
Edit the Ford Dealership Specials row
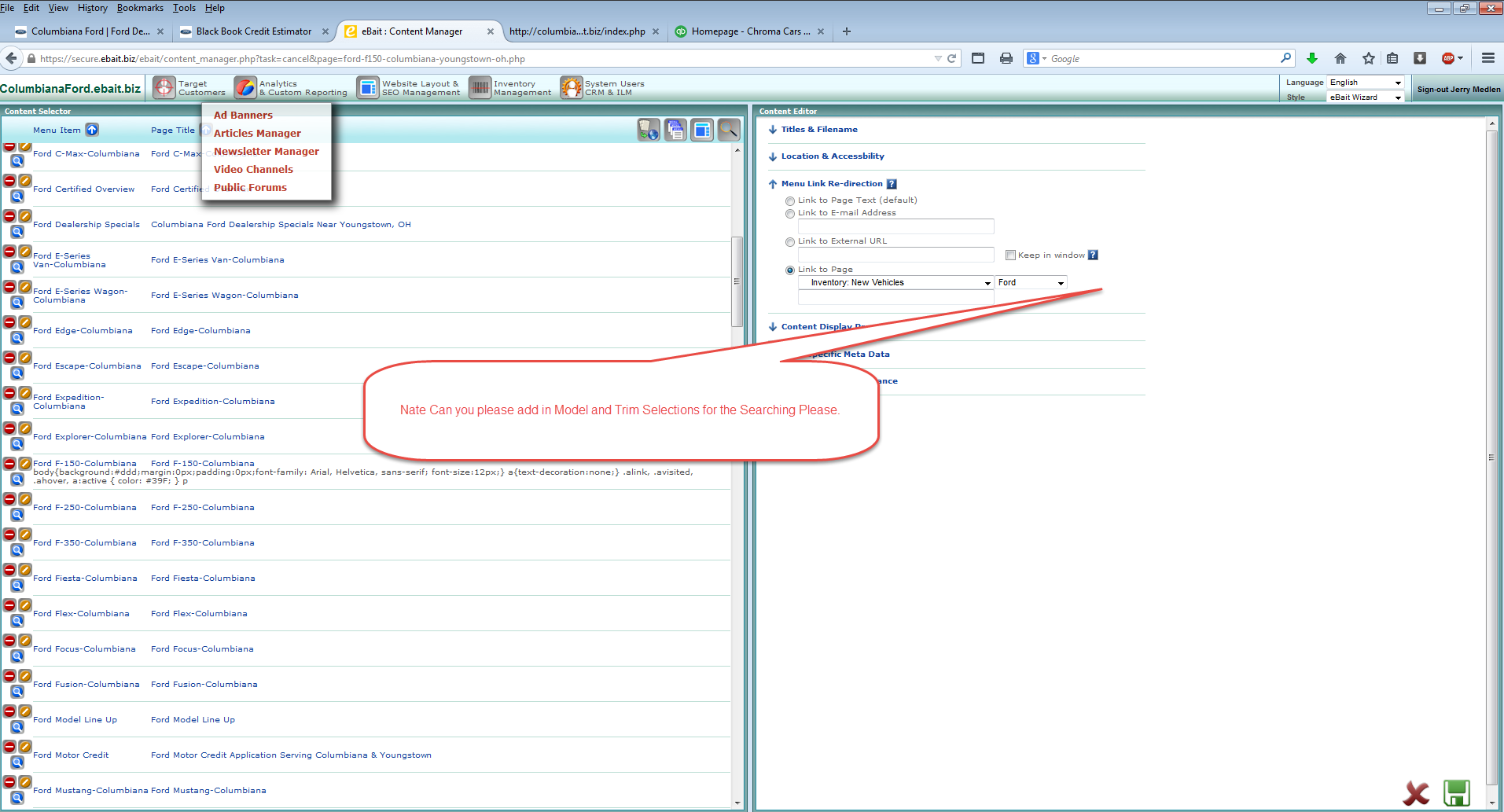point(25,216)
